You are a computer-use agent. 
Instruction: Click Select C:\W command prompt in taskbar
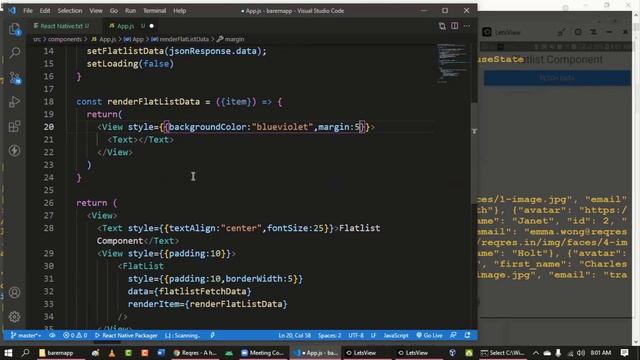coord(503,353)
